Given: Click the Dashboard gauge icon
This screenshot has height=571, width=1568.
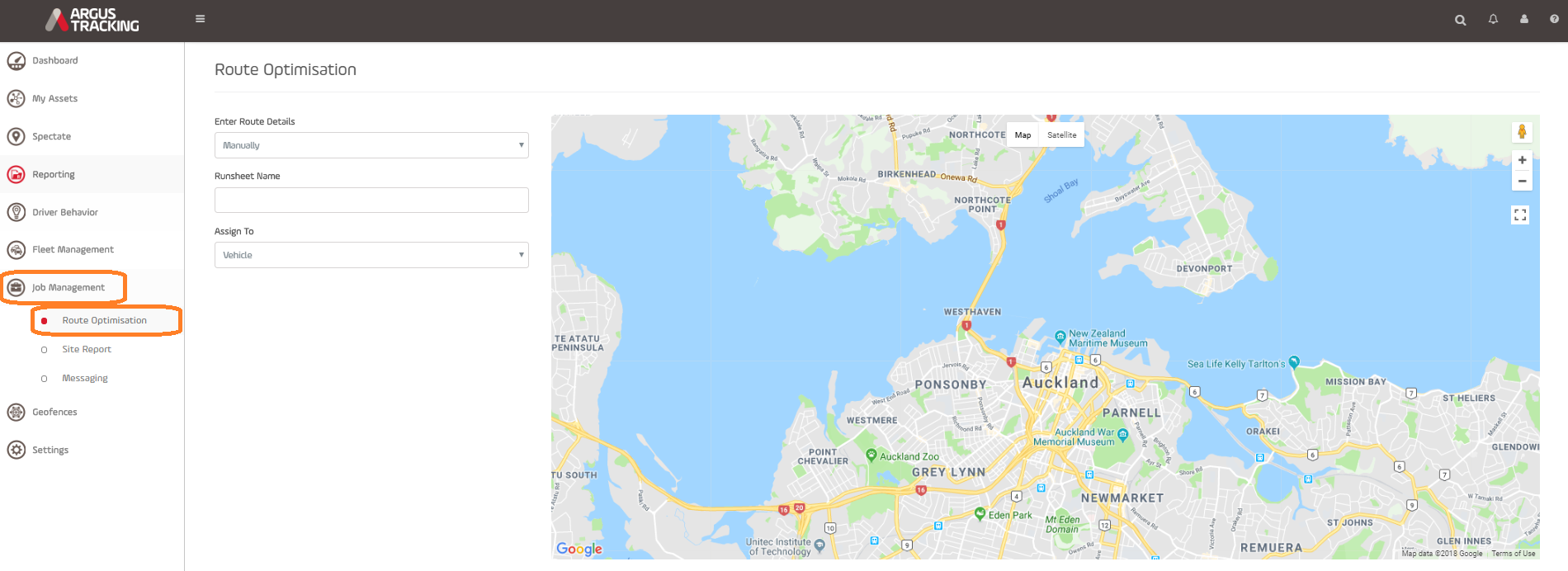Looking at the screenshot, I should (17, 61).
